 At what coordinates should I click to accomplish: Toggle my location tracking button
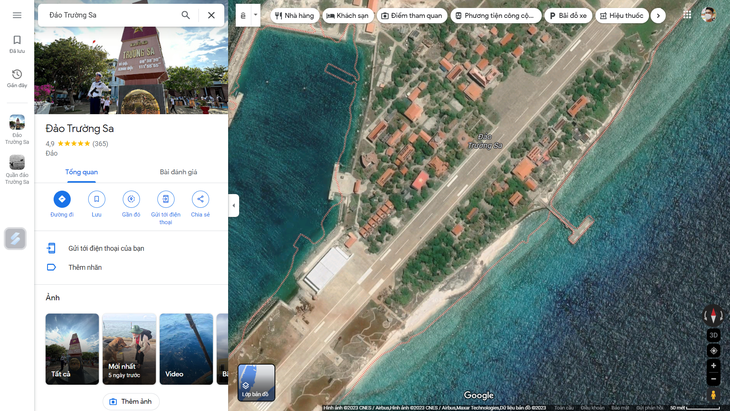coord(713,350)
